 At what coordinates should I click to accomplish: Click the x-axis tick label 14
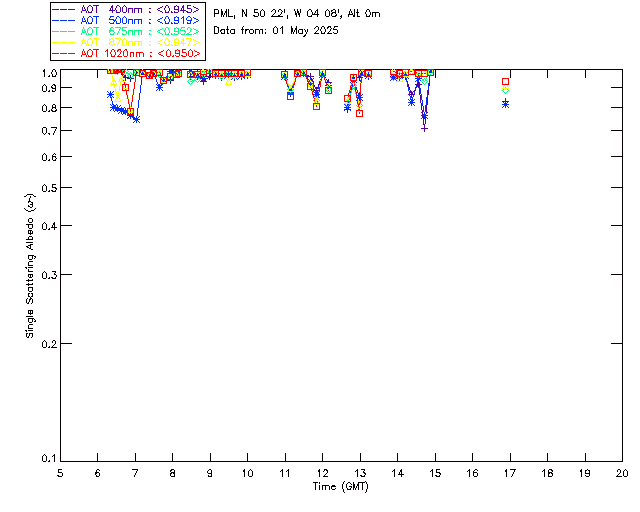[398, 473]
